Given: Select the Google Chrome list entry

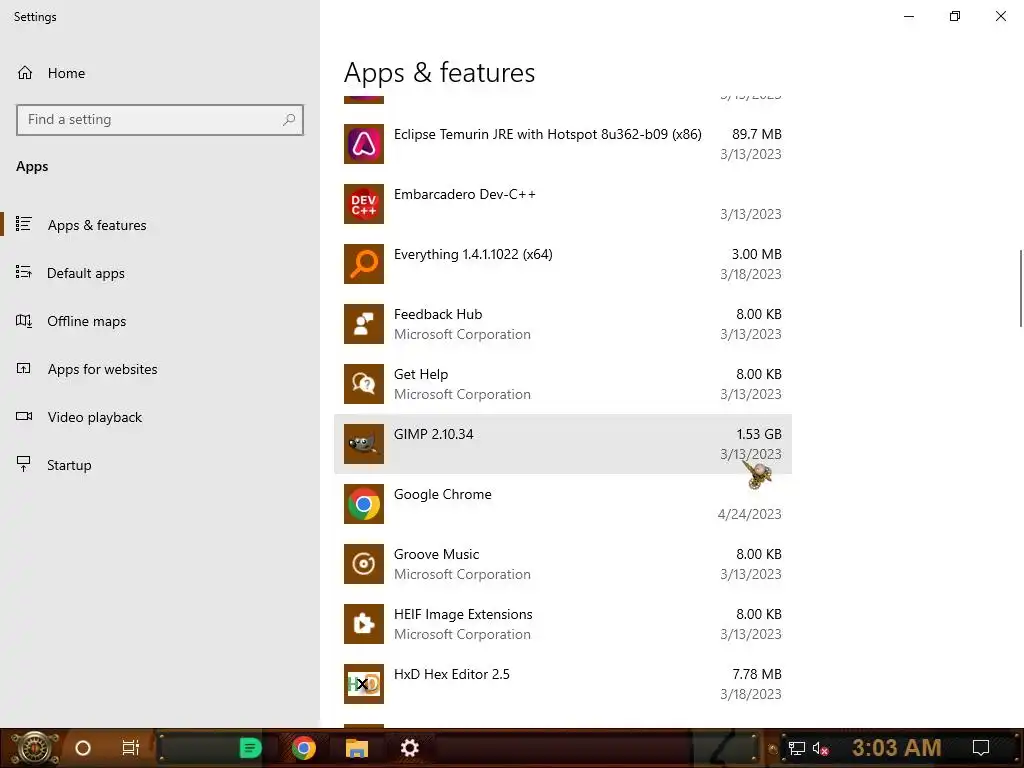Looking at the screenshot, I should pyautogui.click(x=563, y=504).
